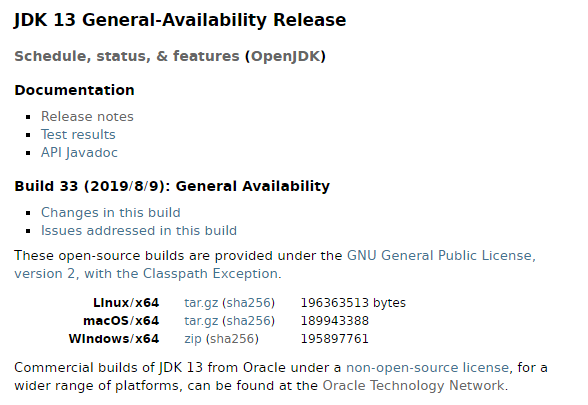The image size is (588, 405).
Task: View Changes in this build
Action: [111, 213]
